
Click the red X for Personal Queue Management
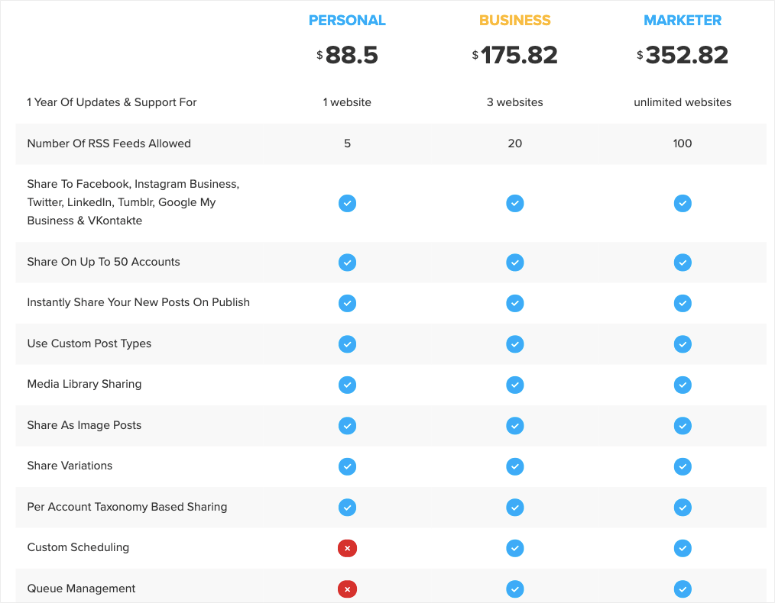click(x=347, y=589)
